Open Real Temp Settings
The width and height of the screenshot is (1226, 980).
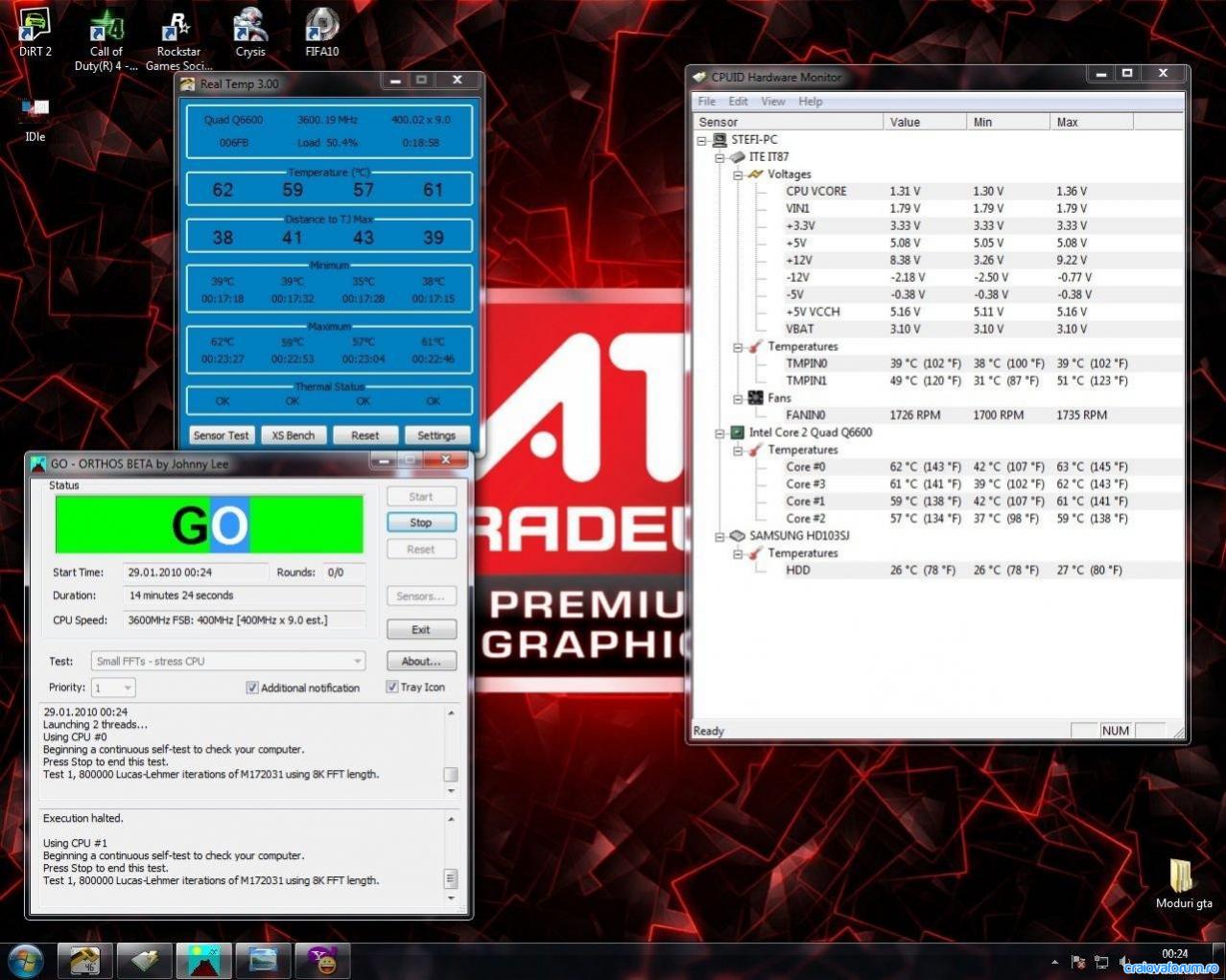pos(436,435)
